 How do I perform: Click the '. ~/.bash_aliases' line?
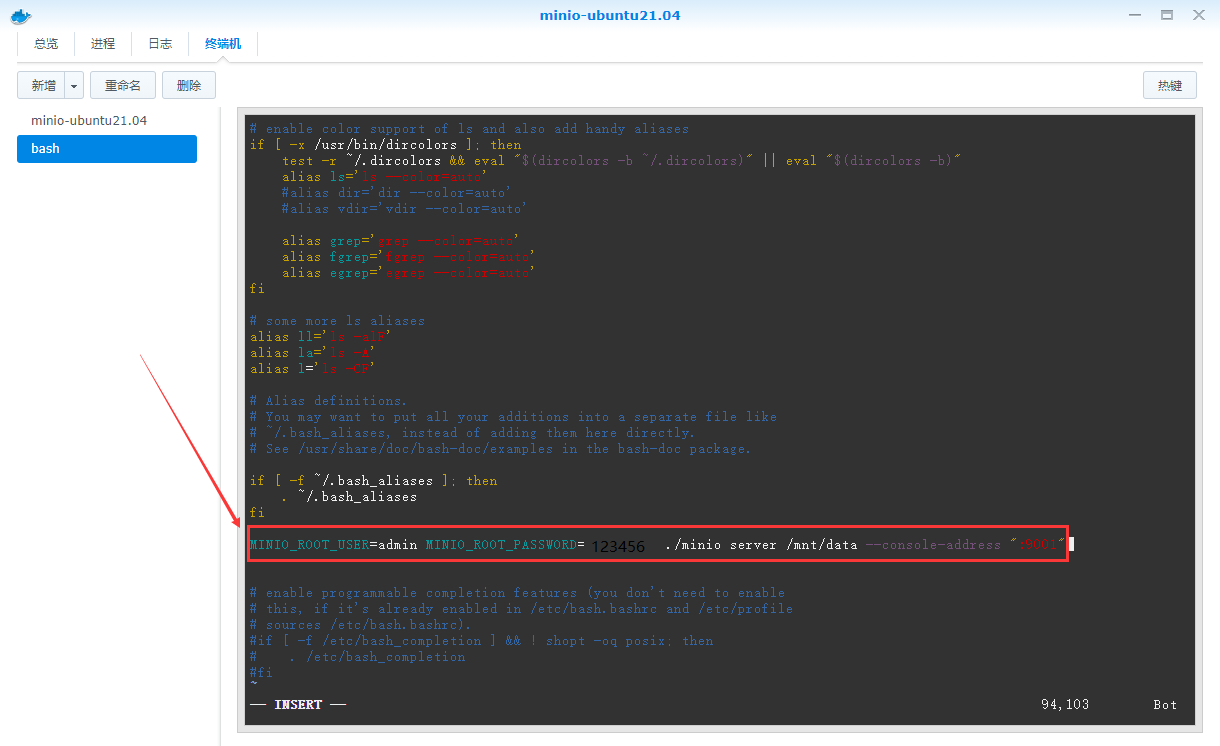pyautogui.click(x=349, y=497)
